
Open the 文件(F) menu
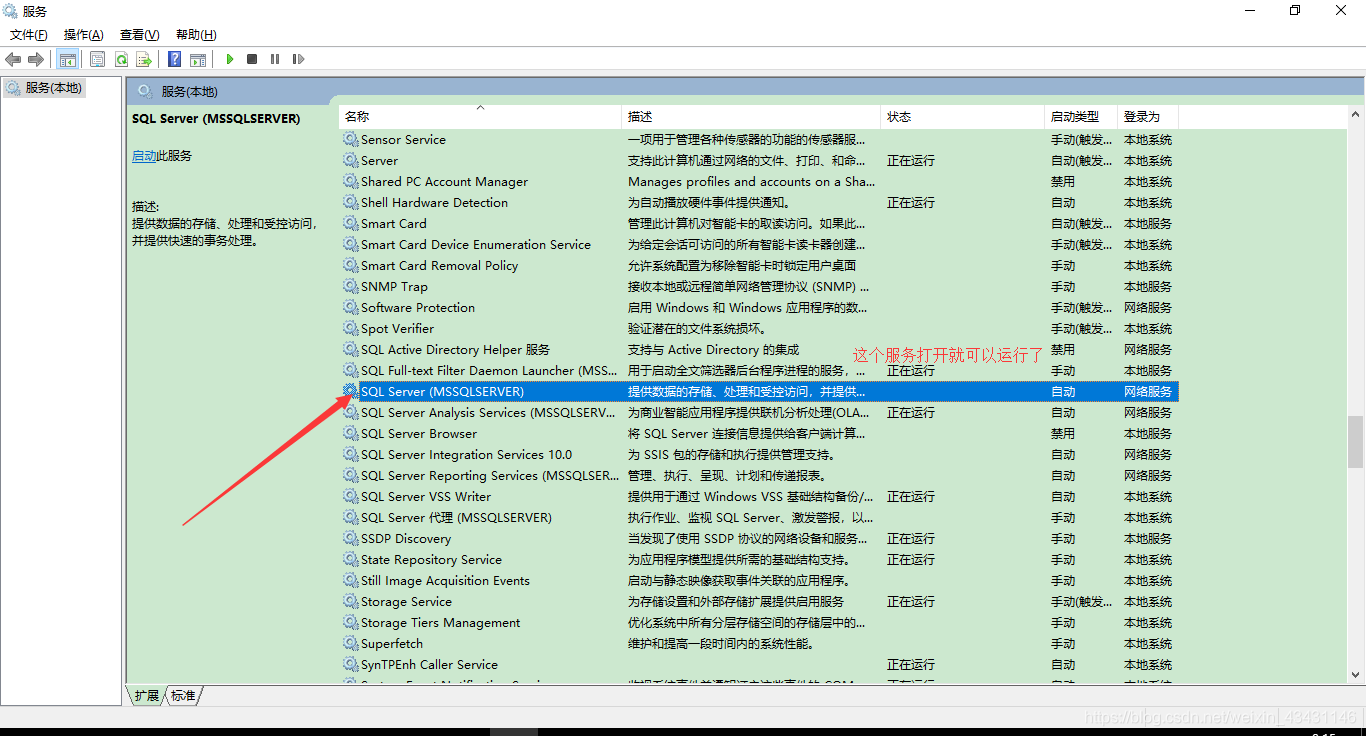[x=28, y=35]
